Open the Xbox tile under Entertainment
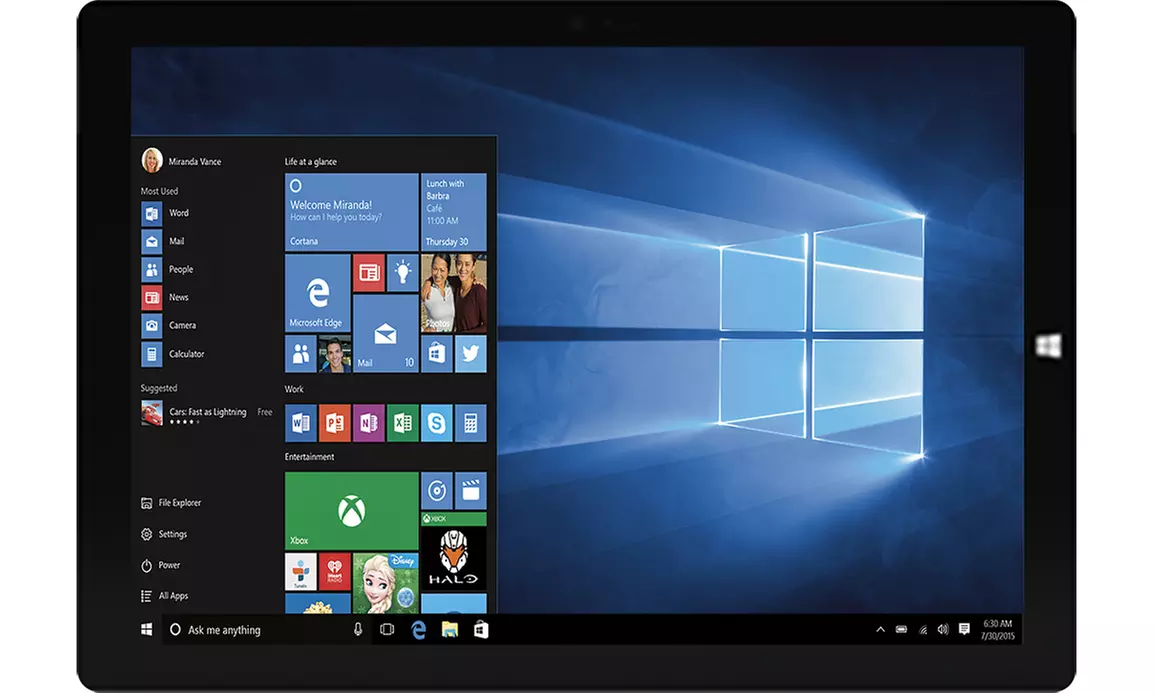Image resolution: width=1155 pixels, height=693 pixels. pos(350,510)
